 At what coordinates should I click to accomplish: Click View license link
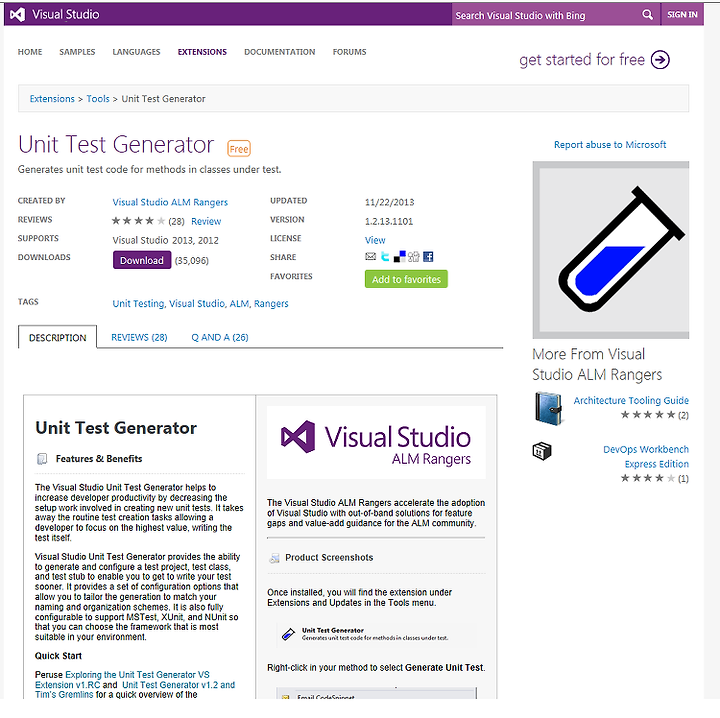click(x=375, y=240)
